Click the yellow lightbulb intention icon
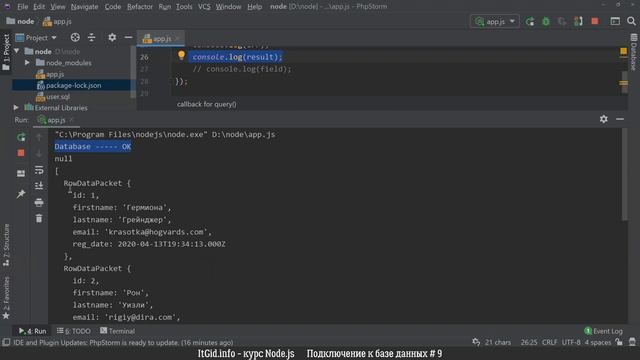The height and width of the screenshot is (360, 640). click(x=181, y=56)
